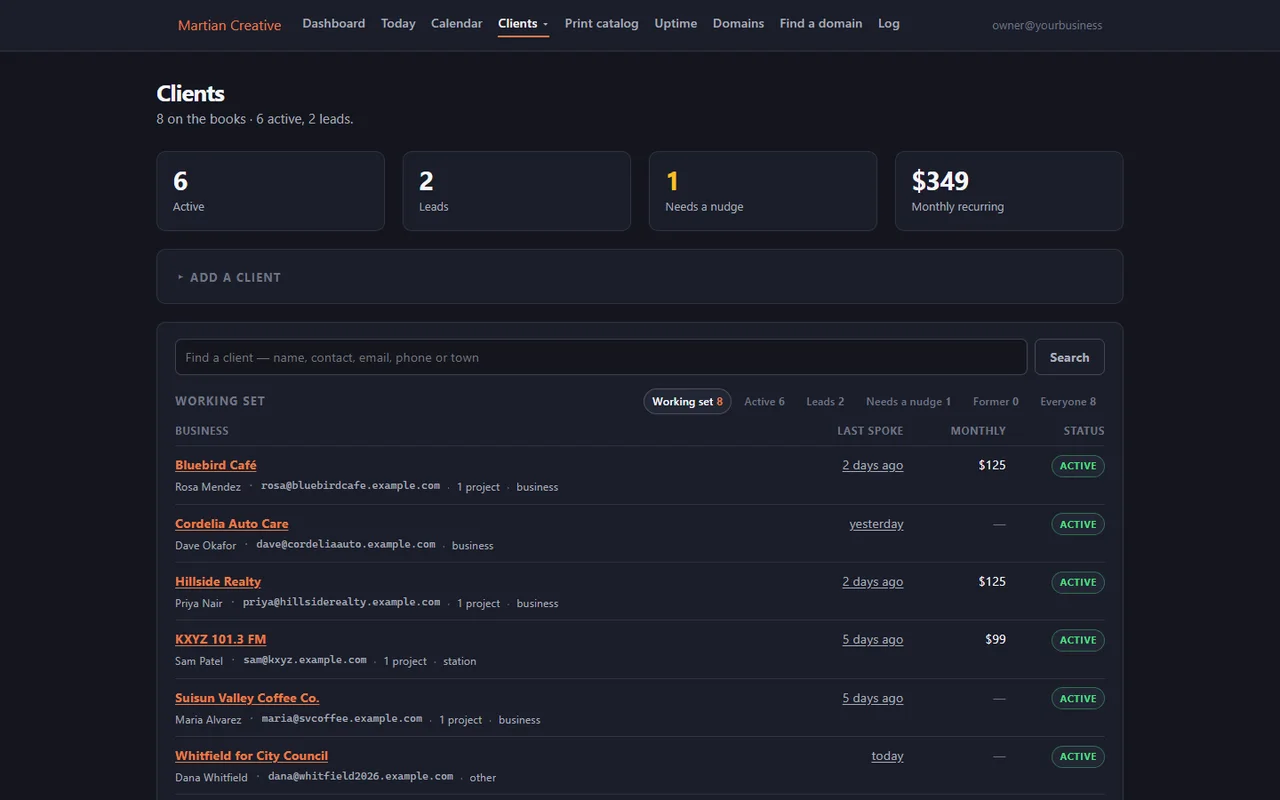Click the Active badge for Bluebird Café
This screenshot has width=1280, height=800.
[1078, 466]
